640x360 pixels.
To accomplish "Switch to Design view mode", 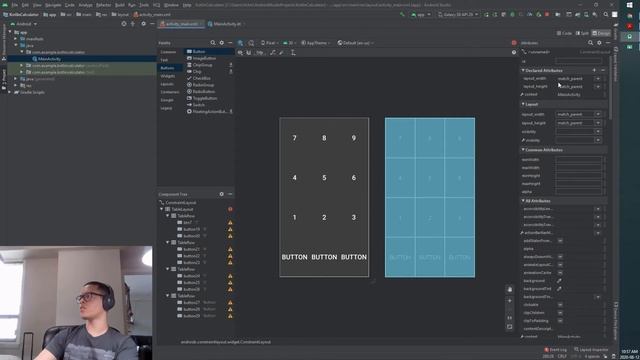I will [x=601, y=33].
